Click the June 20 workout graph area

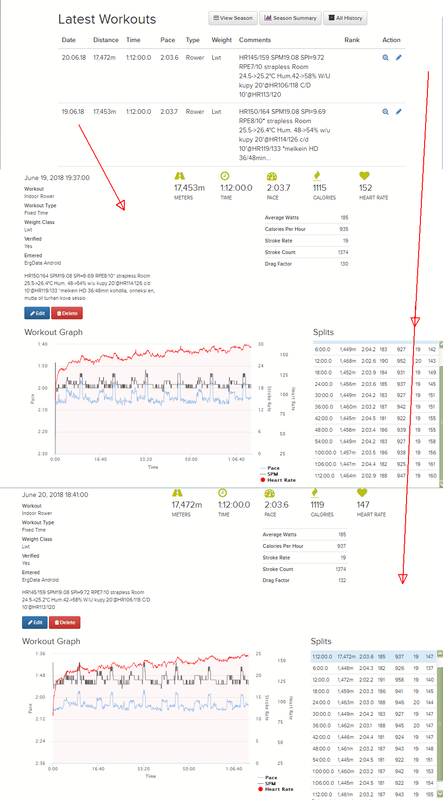click(x=151, y=708)
